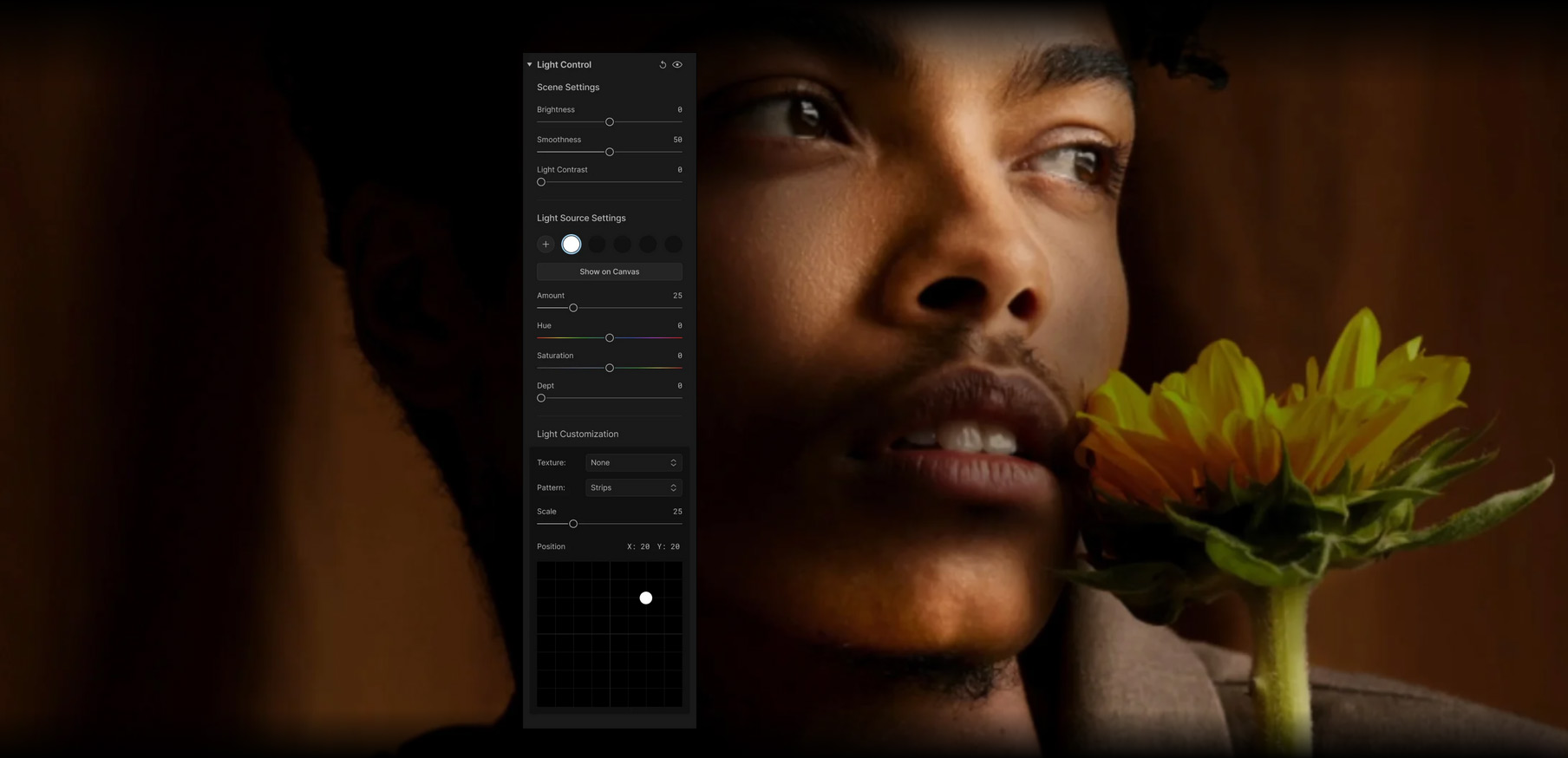
Task: Click the Amount value 25
Action: click(677, 296)
